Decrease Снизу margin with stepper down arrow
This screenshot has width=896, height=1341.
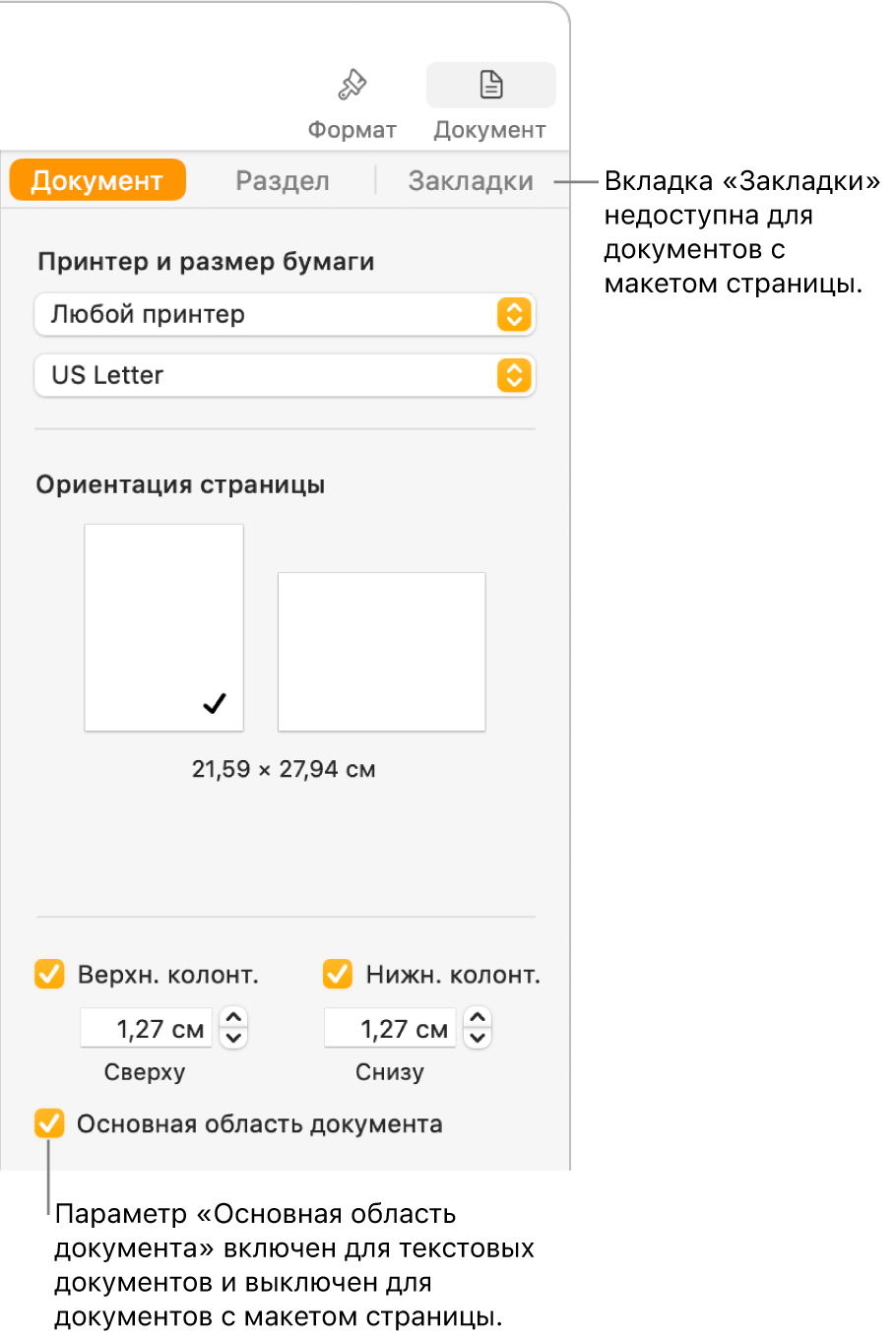click(478, 1039)
